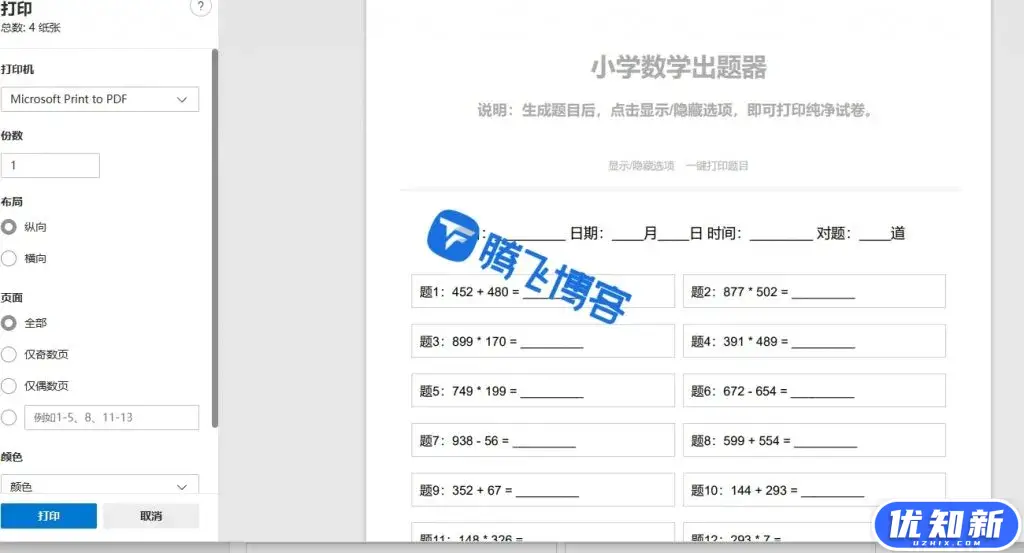Click question 题4: 391 * 489
This screenshot has width=1024, height=553.
click(x=814, y=341)
